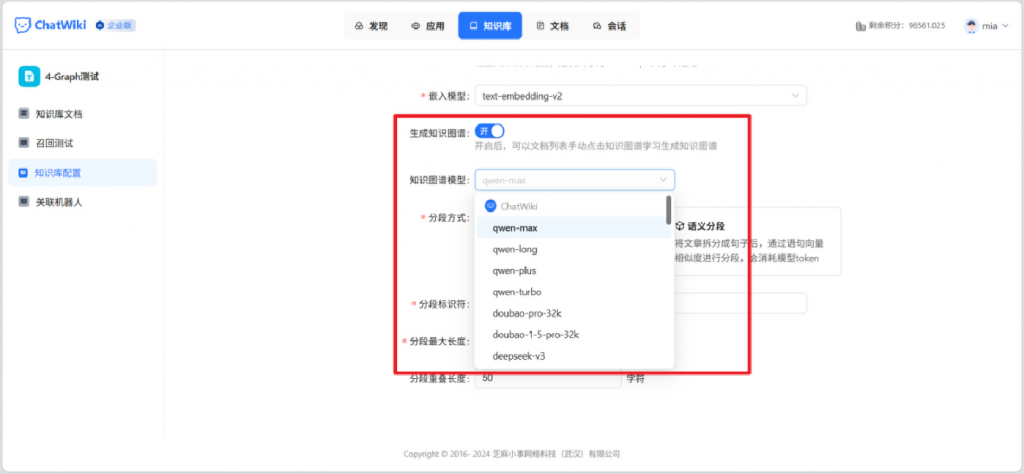This screenshot has height=474, width=1024.
Task: Click the 关联机器人 sidebar icon
Action: pyautogui.click(x=24, y=202)
